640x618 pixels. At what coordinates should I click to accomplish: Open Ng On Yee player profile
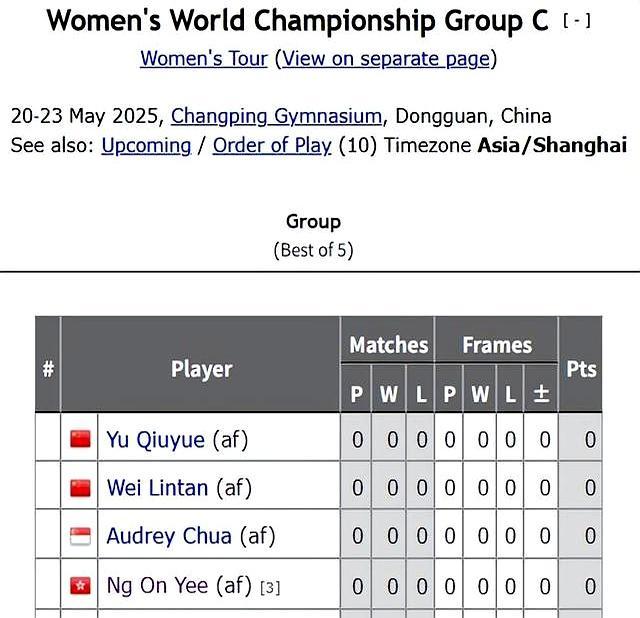tap(158, 585)
